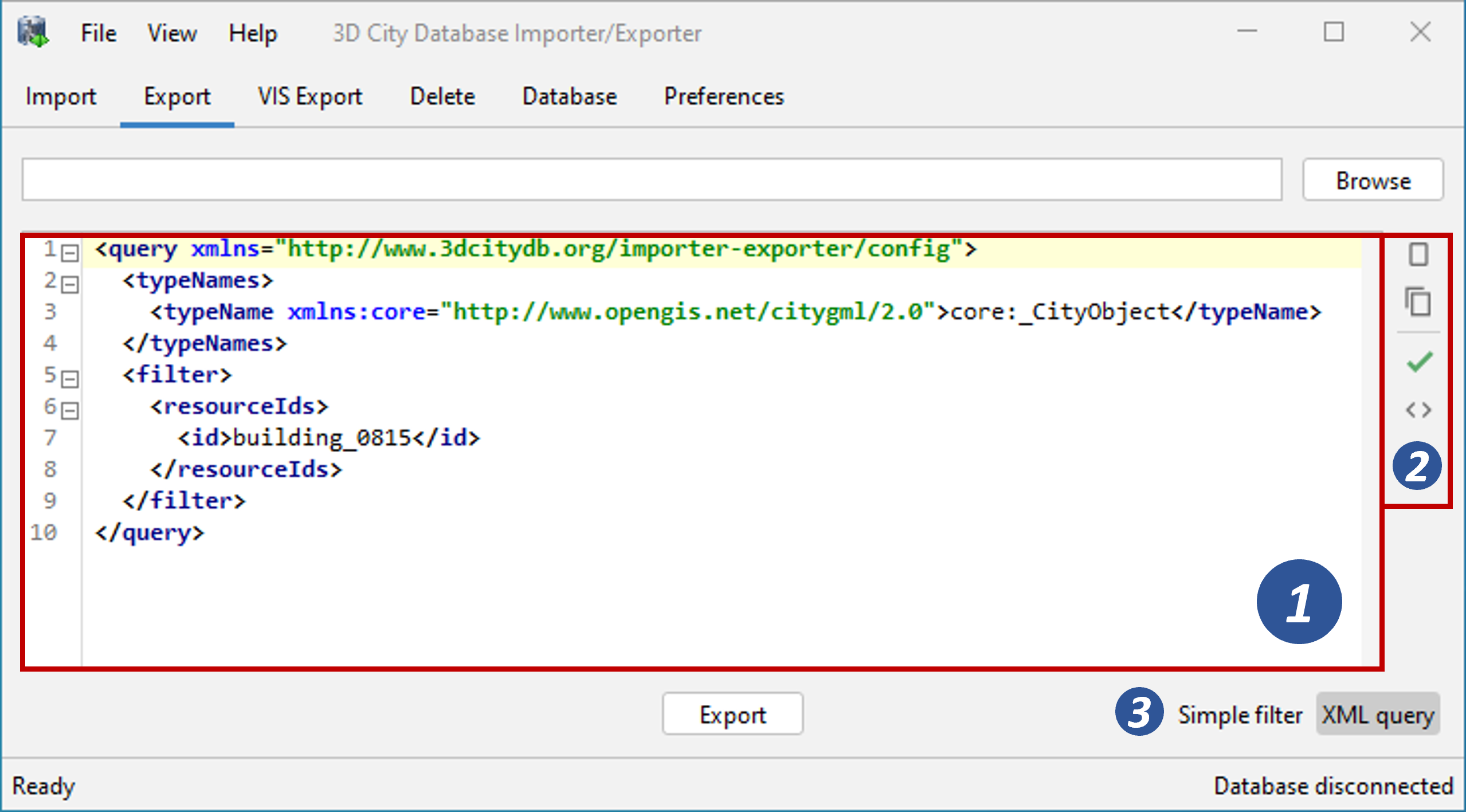
Task: Click the copy query icon
Action: (x=1418, y=302)
